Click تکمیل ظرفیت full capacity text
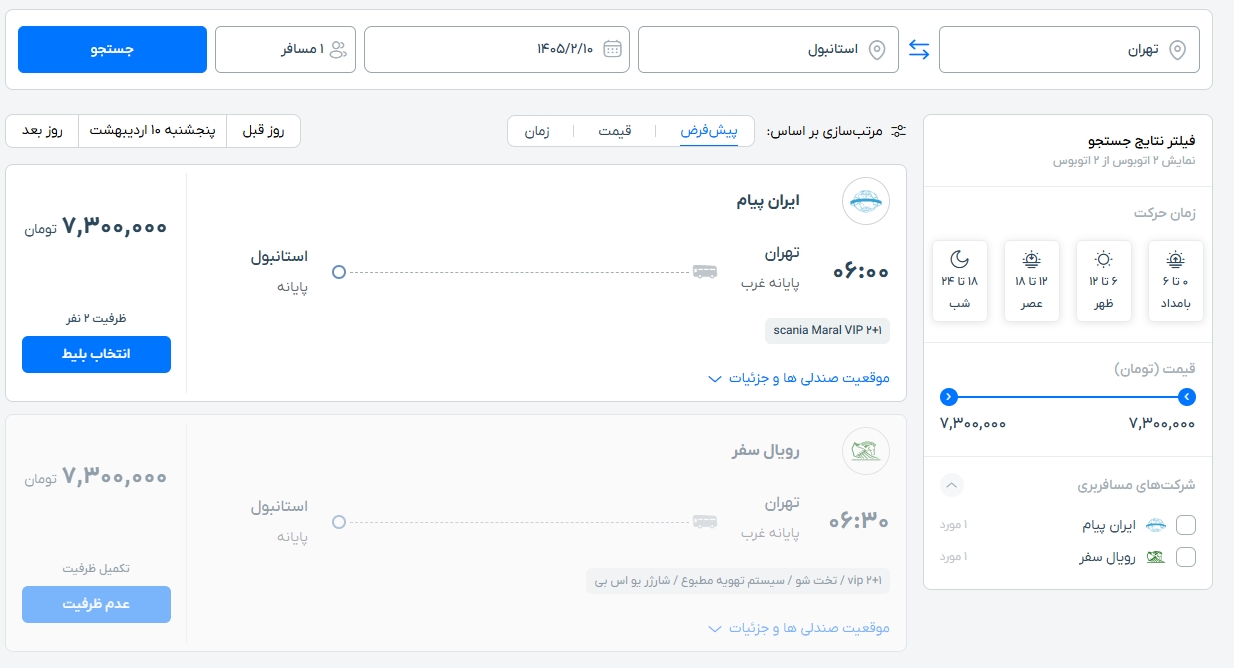The width and height of the screenshot is (1234, 668). 96,568
